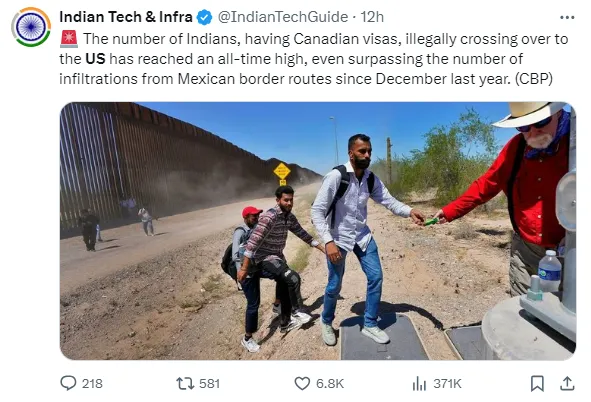The image size is (591, 402).
Task: View analytics bar chart icon
Action: pos(419,384)
